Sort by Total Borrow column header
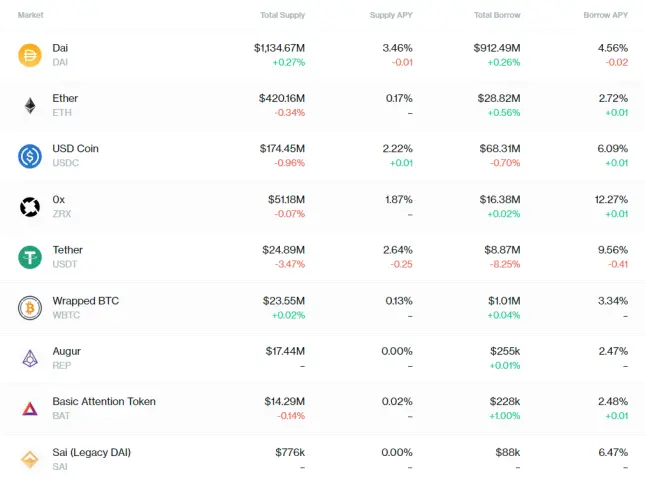This screenshot has height=479, width=645. click(x=497, y=15)
